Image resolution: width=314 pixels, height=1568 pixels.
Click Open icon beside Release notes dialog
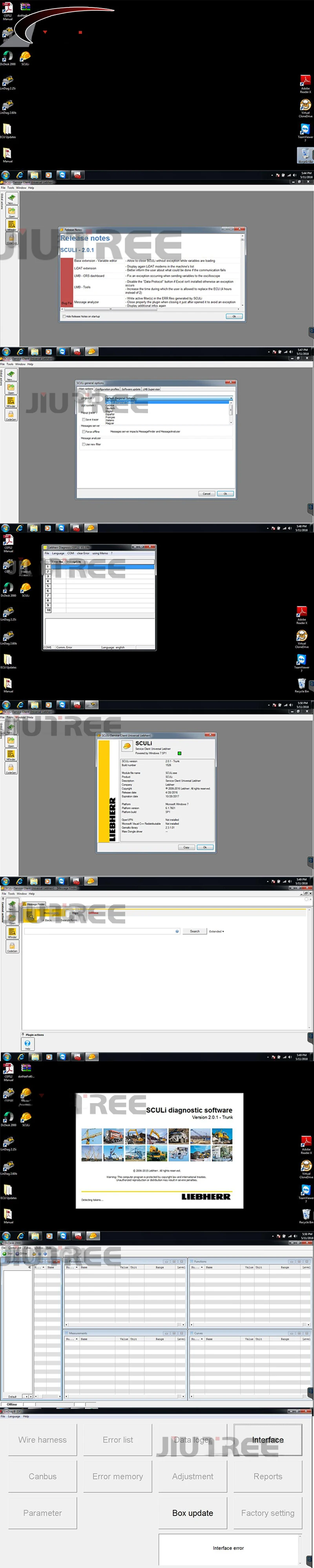(12, 212)
